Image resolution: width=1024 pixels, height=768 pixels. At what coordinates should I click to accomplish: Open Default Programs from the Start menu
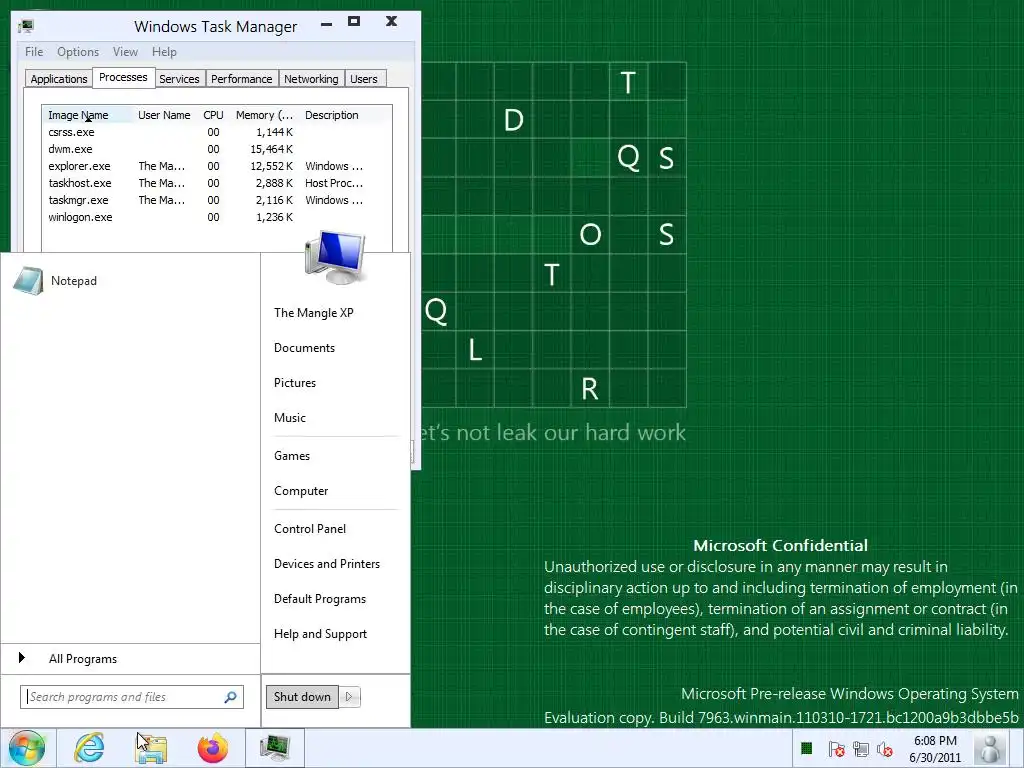tap(320, 599)
